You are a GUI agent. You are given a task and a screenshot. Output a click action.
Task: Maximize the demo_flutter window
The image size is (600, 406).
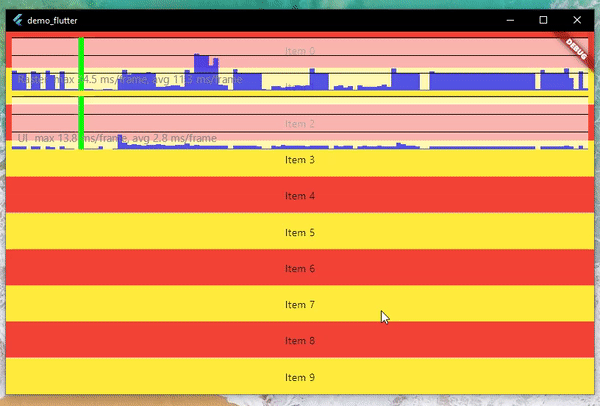click(543, 20)
